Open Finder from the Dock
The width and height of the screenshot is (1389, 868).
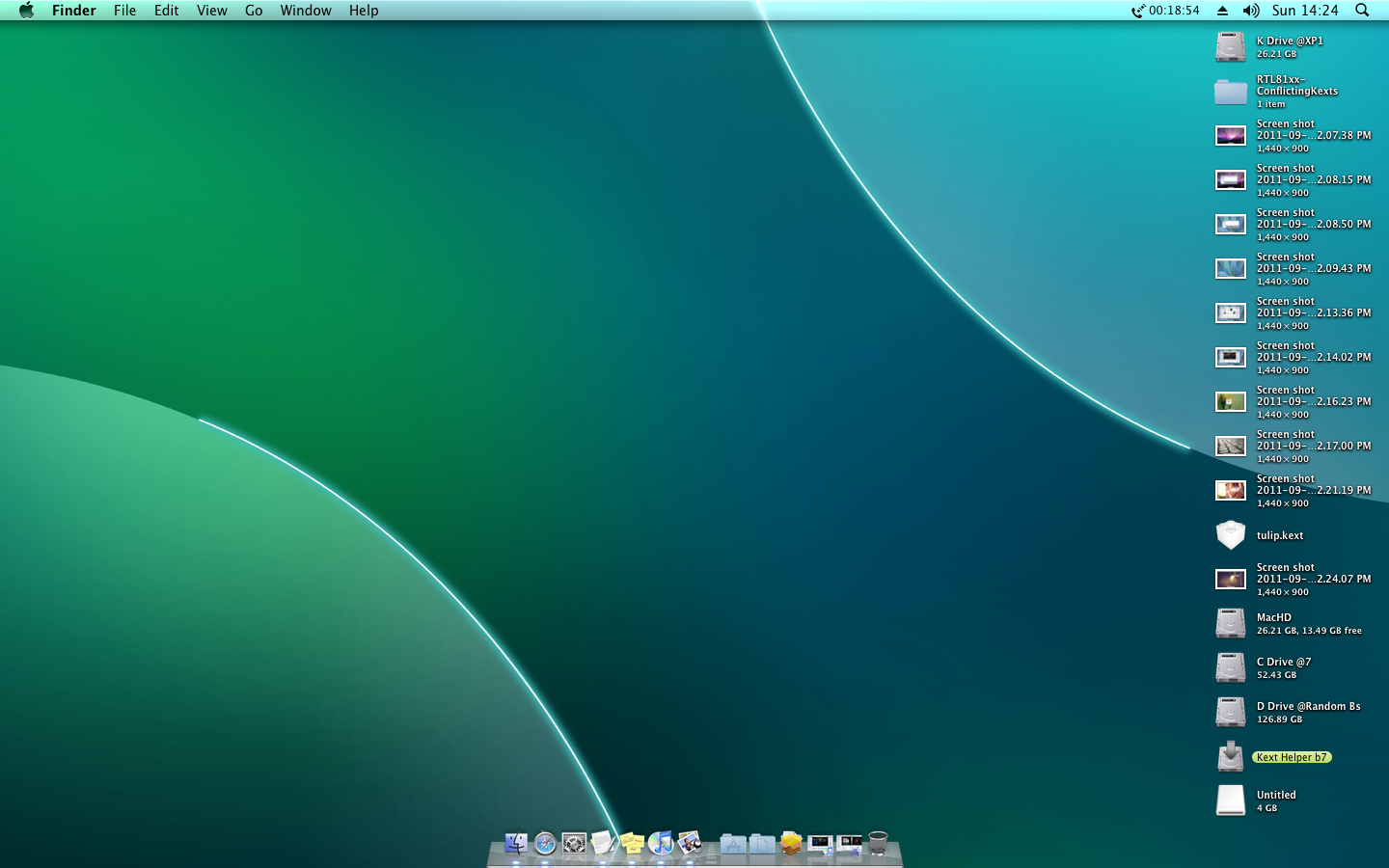point(516,844)
